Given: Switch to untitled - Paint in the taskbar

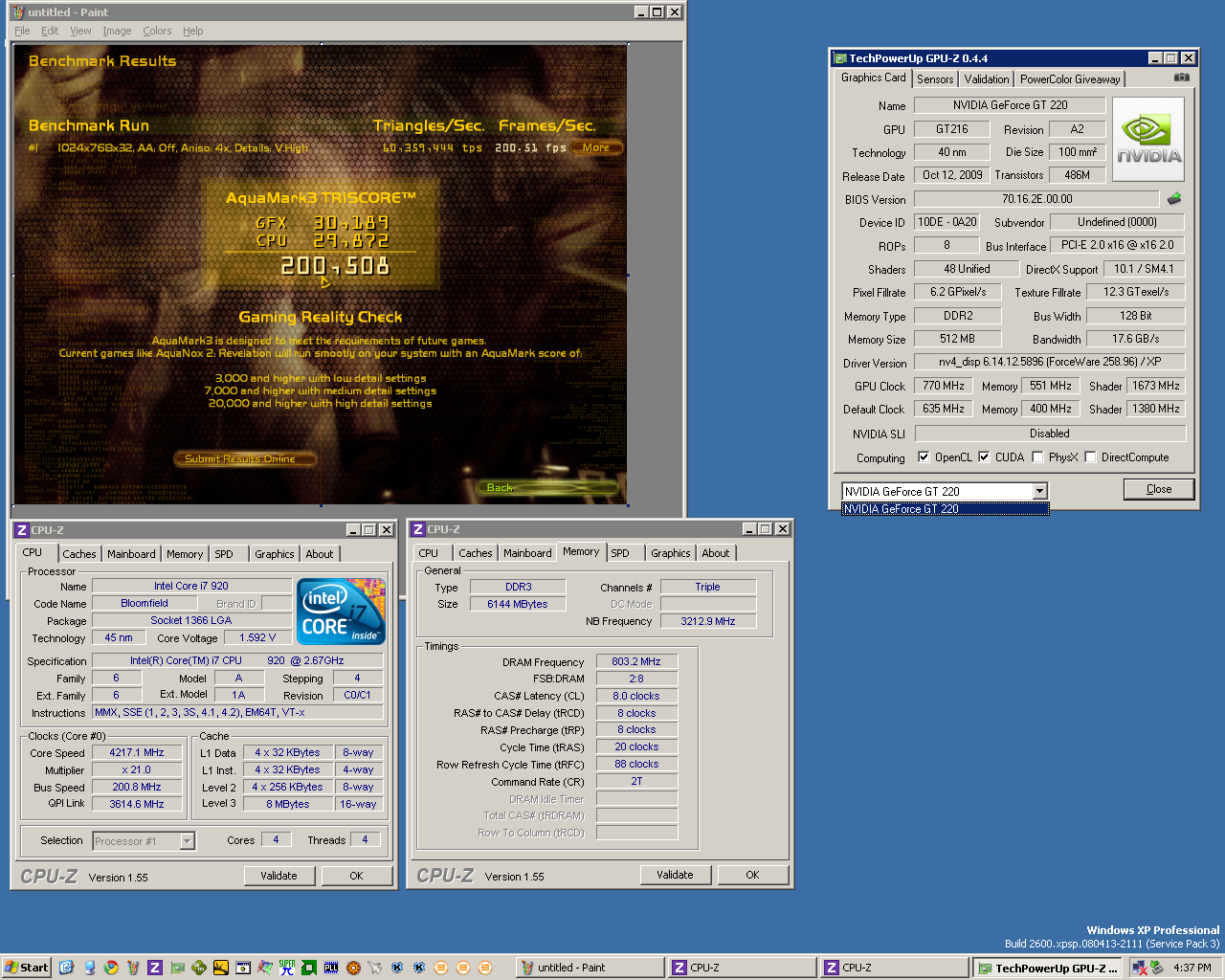Looking at the screenshot, I should pos(590,968).
